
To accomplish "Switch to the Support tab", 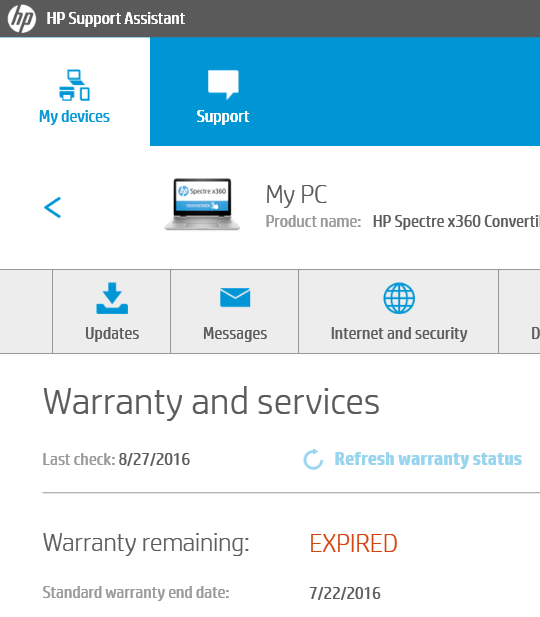I will click(223, 92).
